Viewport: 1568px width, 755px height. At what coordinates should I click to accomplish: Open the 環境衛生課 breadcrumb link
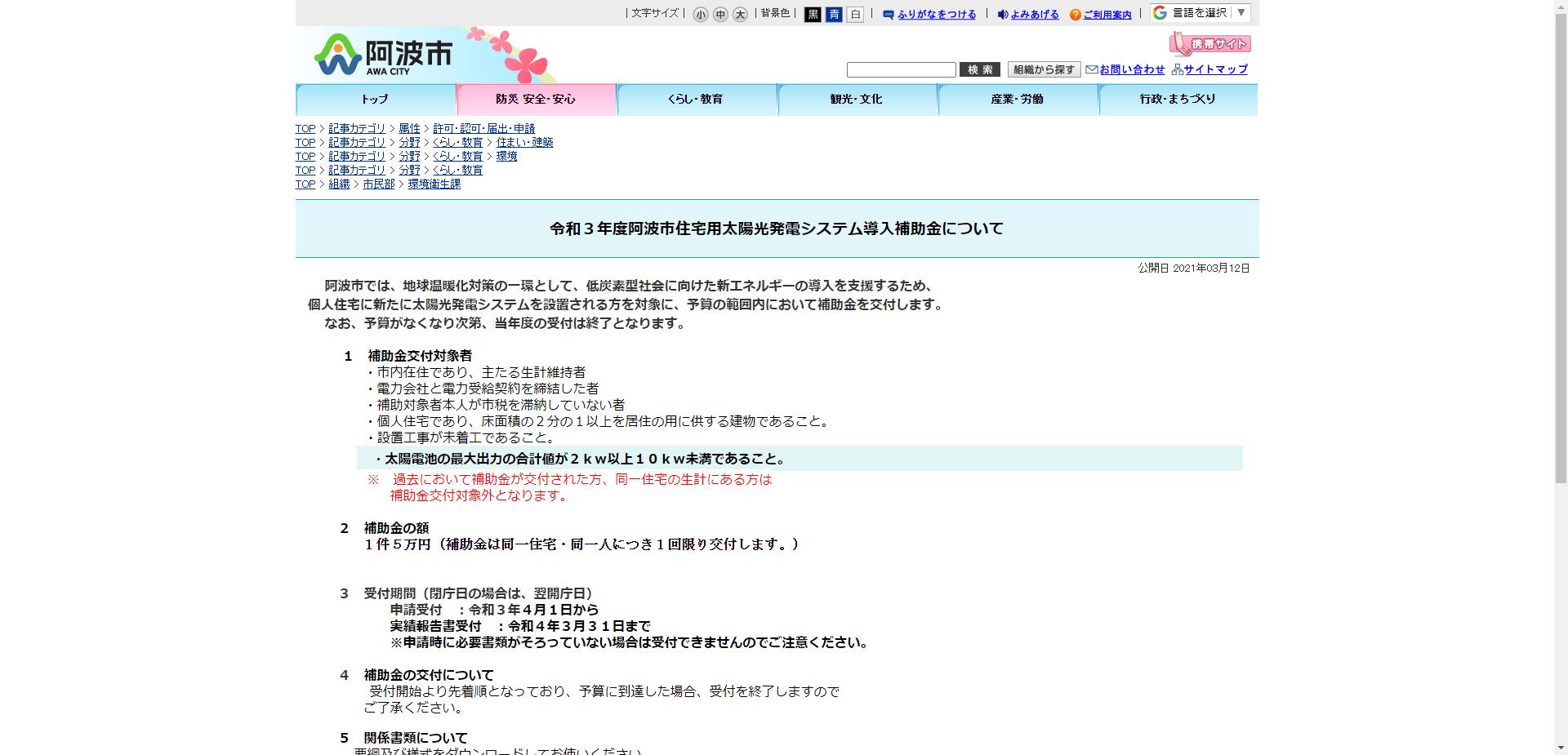coord(434,184)
